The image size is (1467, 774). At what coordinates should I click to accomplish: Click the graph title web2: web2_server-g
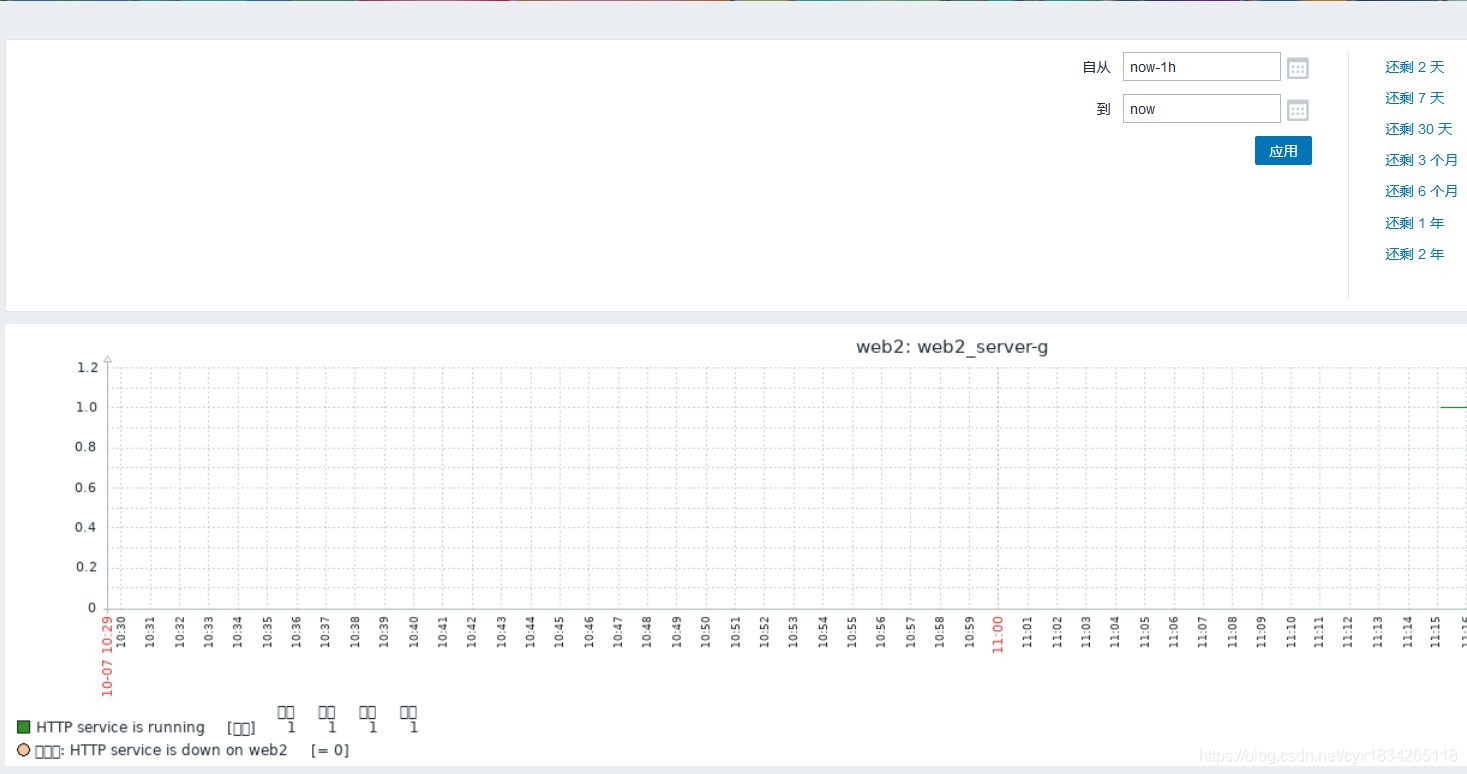pyautogui.click(x=952, y=347)
